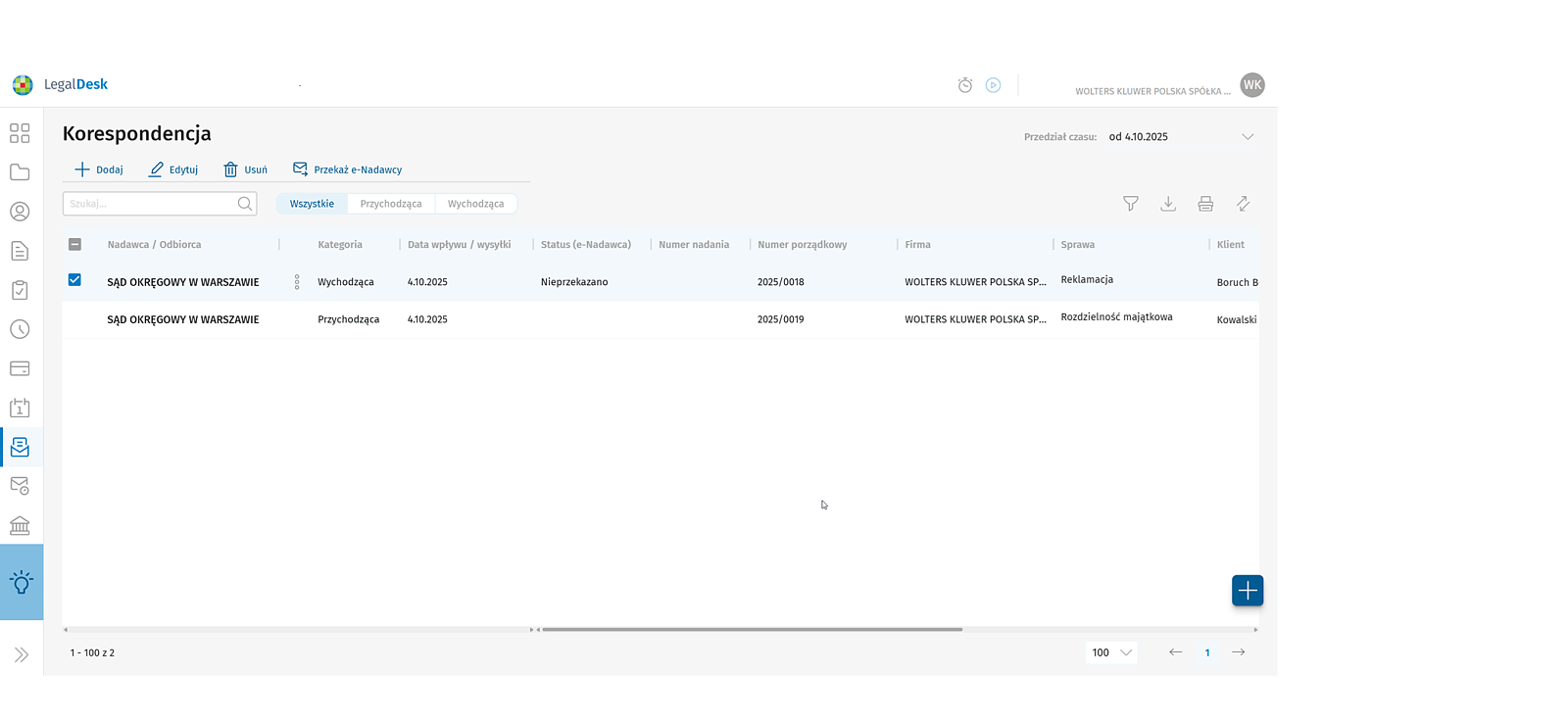Image resolution: width=1568 pixels, height=722 pixels.
Task: Click the Szukaj search input field
Action: [149, 204]
